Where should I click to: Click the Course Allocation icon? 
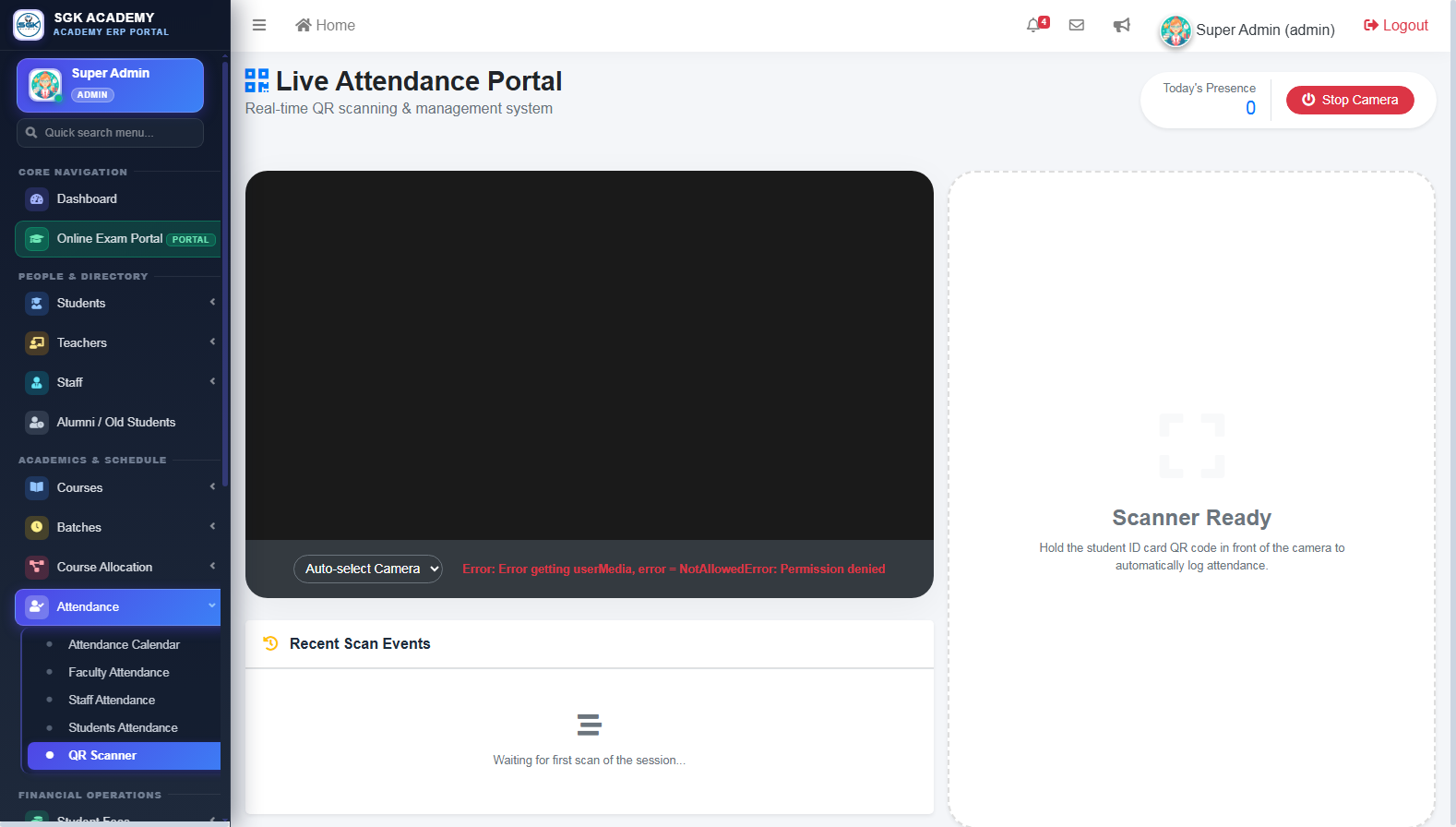[37, 568]
